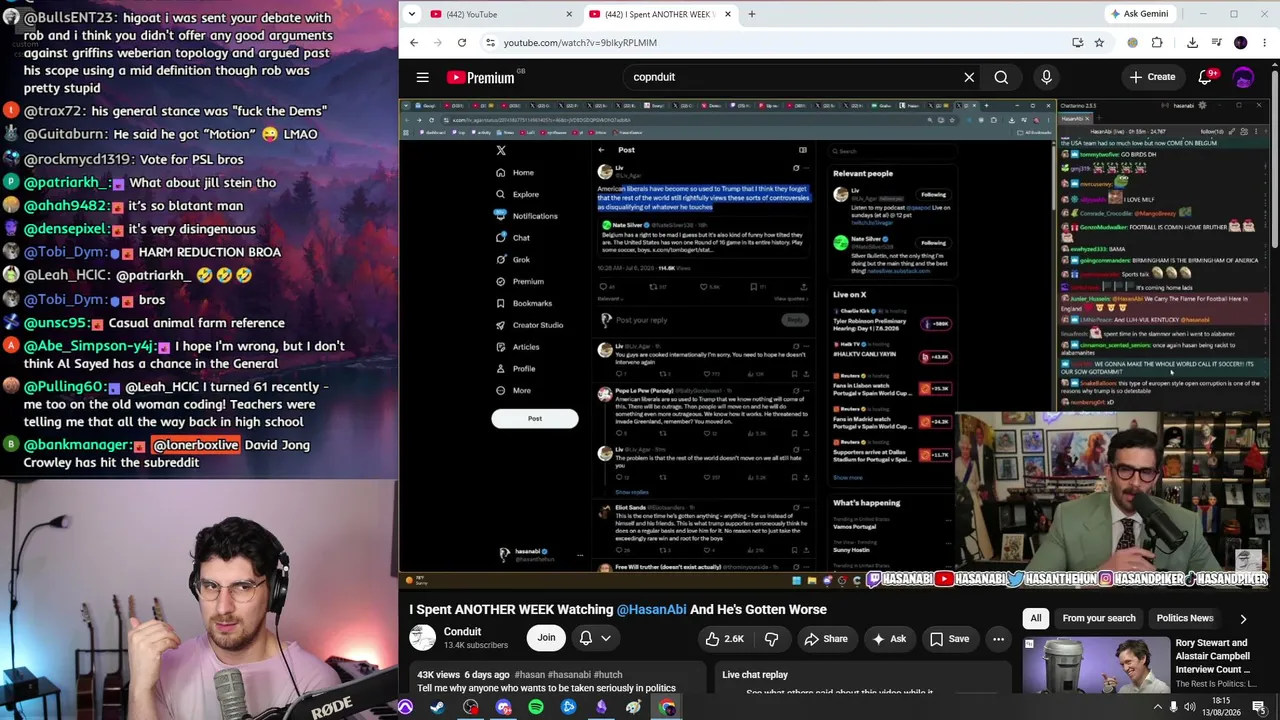1280x720 pixels.
Task: Select chat username '@rockmycd1319'
Action: coord(77,159)
